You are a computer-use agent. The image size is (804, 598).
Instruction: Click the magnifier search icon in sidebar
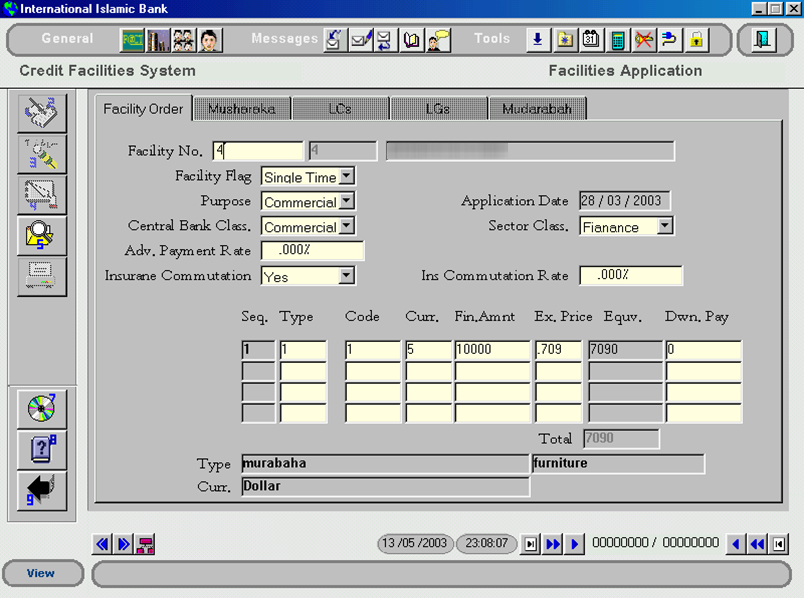[42, 236]
